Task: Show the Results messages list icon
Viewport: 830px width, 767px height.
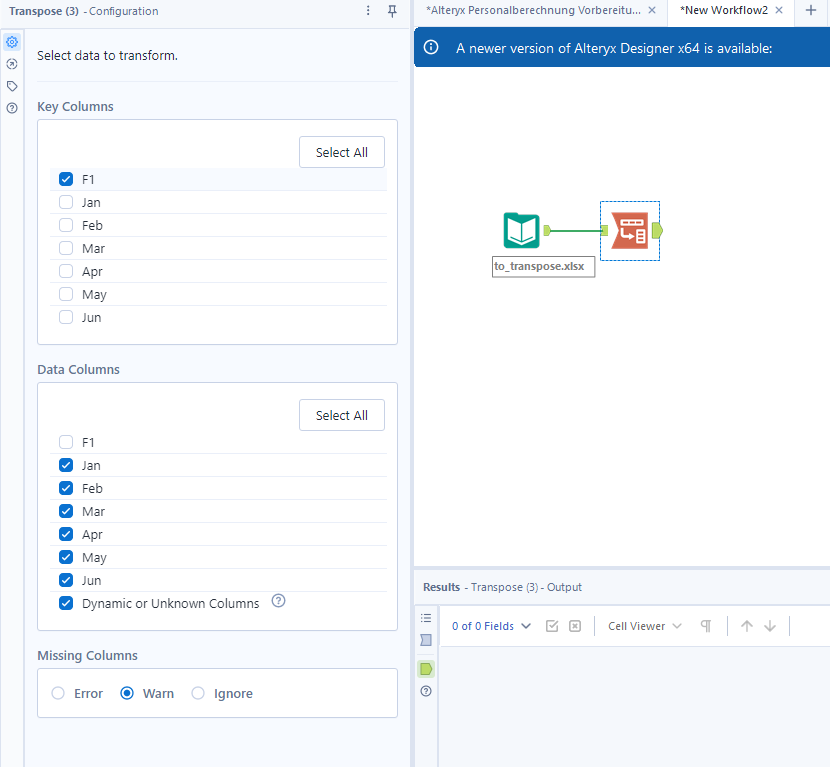Action: pos(426,618)
